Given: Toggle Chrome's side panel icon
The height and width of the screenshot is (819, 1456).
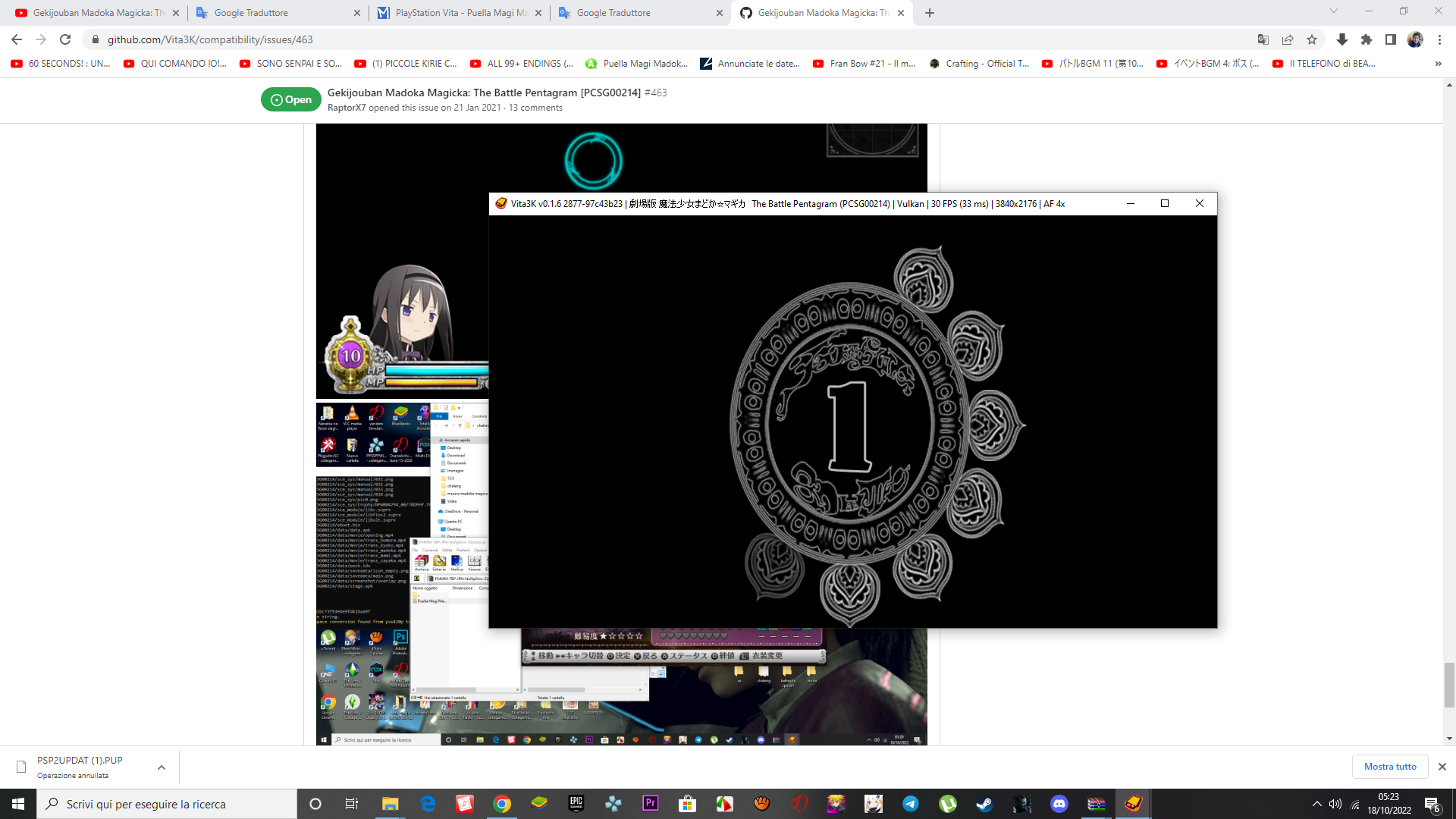Looking at the screenshot, I should point(1391,39).
